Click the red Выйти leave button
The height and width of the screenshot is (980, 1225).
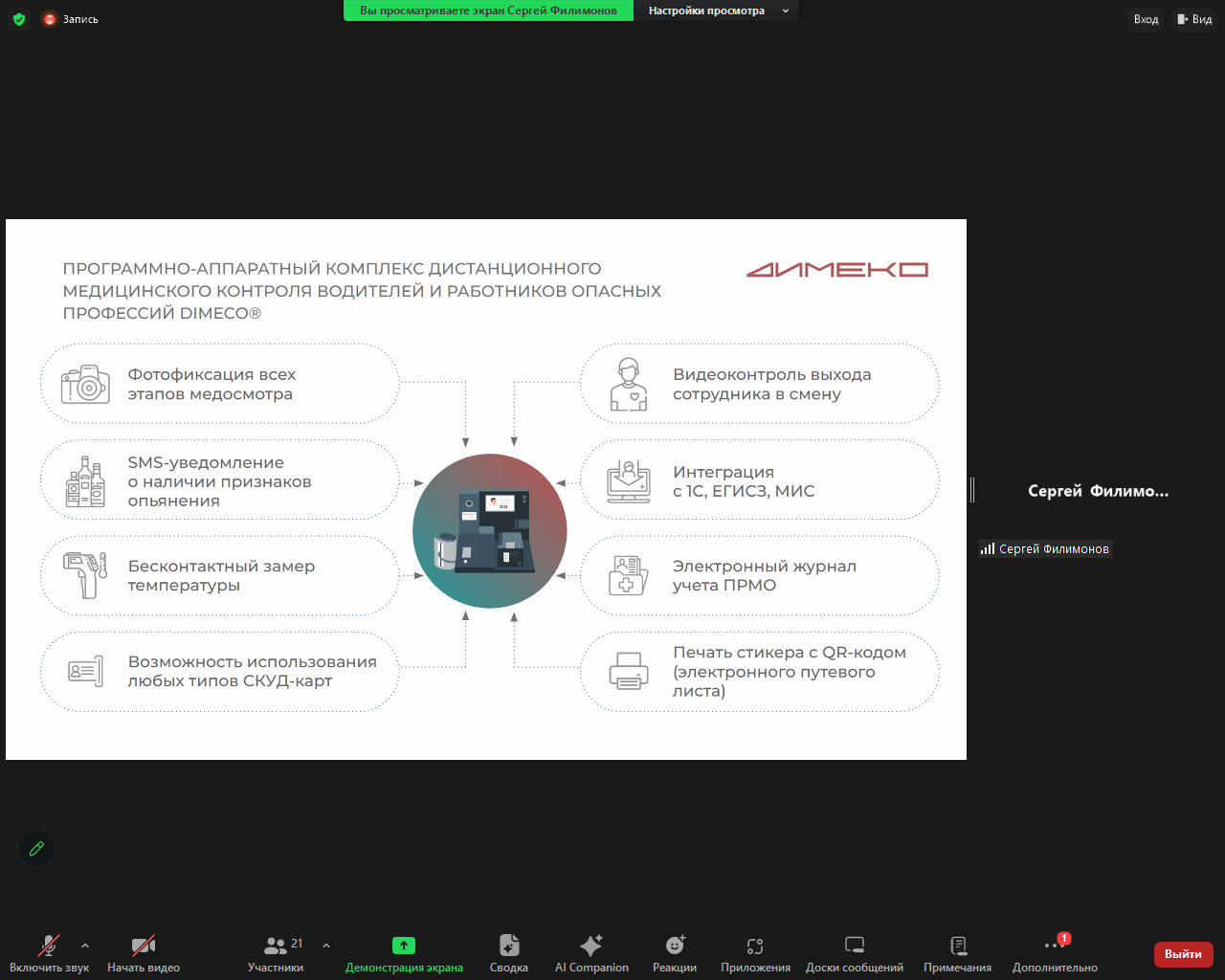pos(1183,954)
